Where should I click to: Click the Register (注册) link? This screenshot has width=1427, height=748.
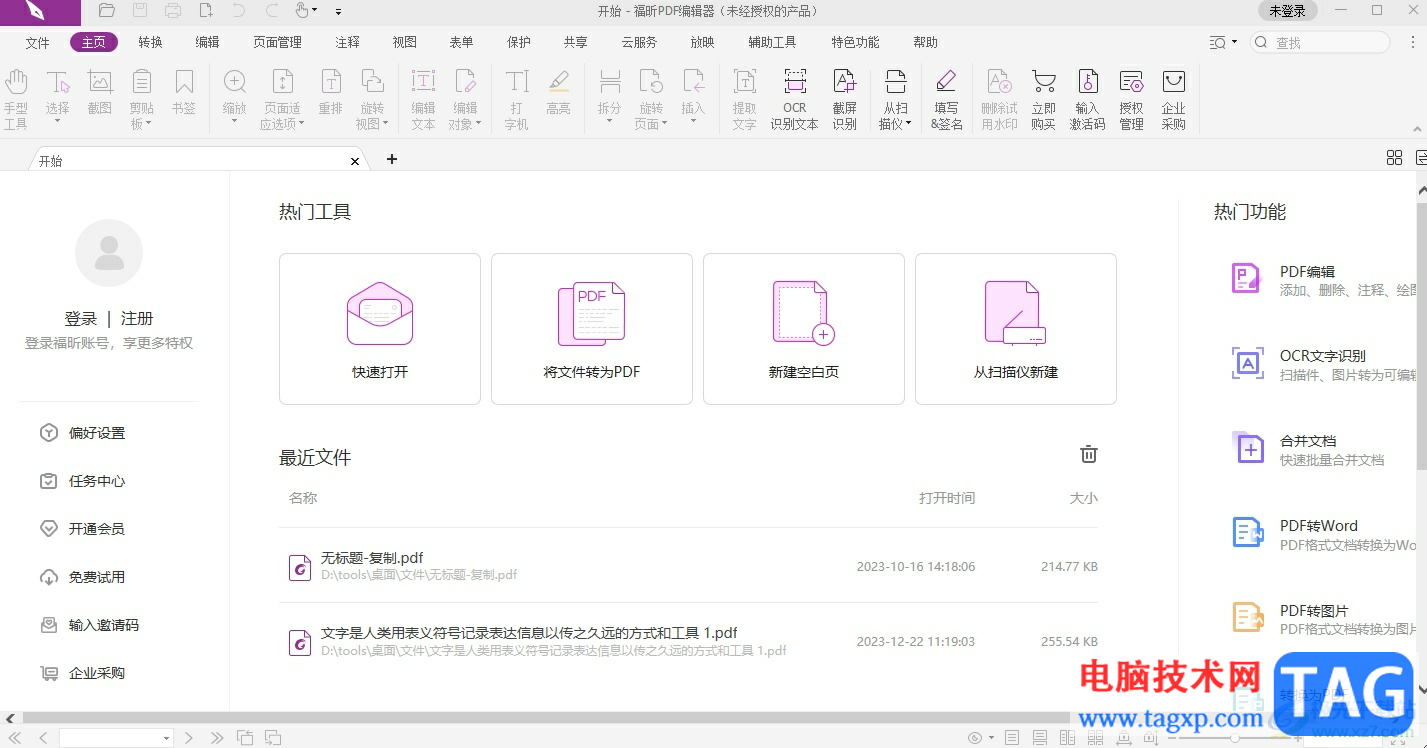(137, 319)
